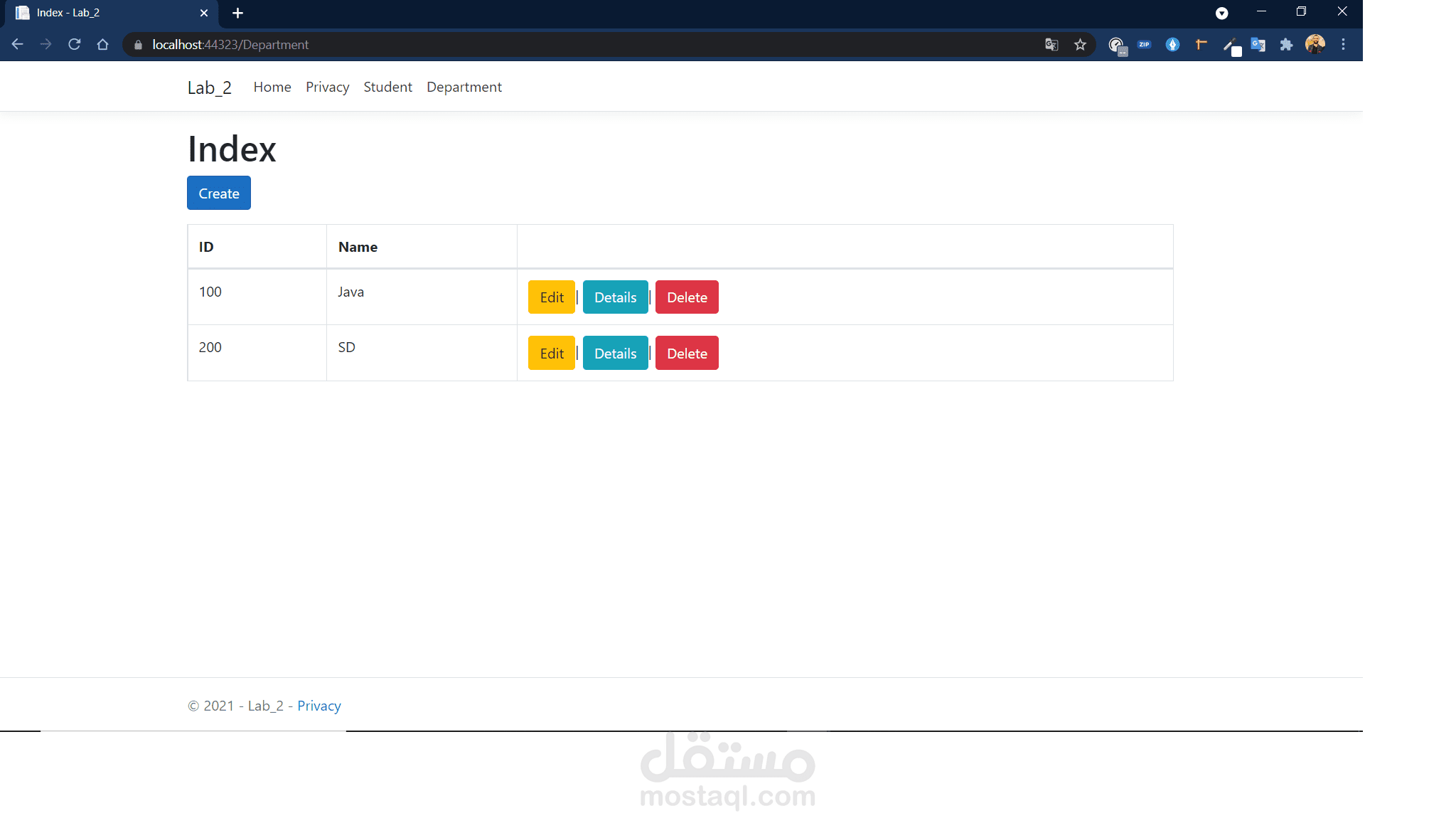Open the Department nav link
This screenshot has height=828, width=1456.
464,87
